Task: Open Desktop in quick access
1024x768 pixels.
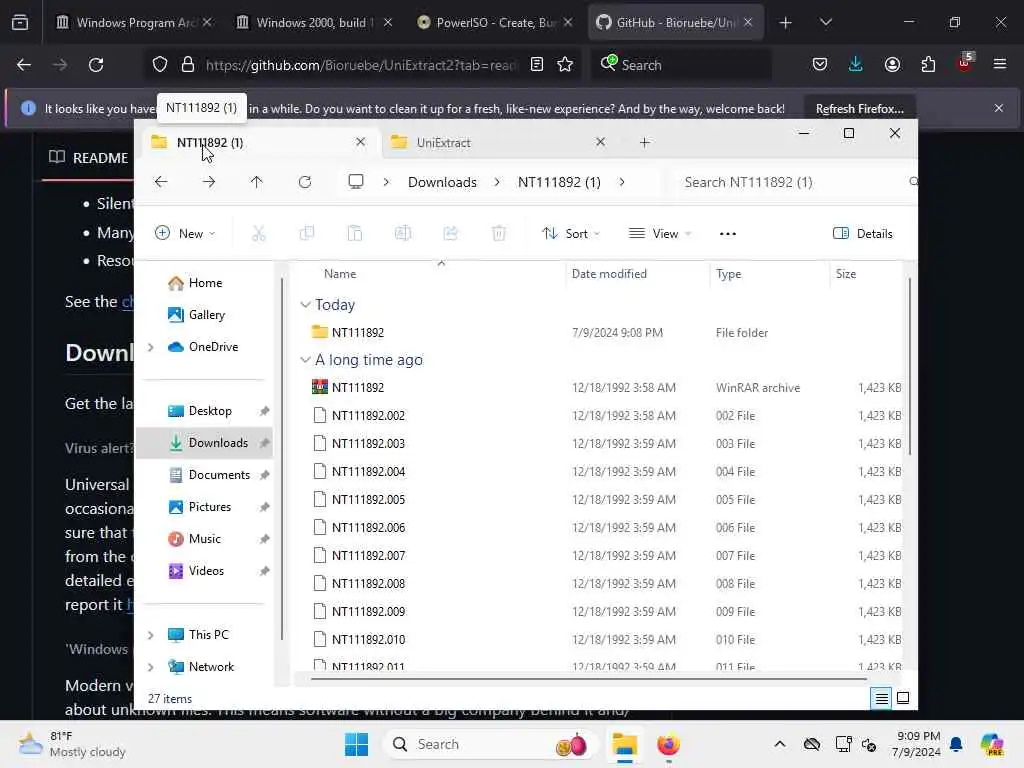Action: (x=210, y=411)
